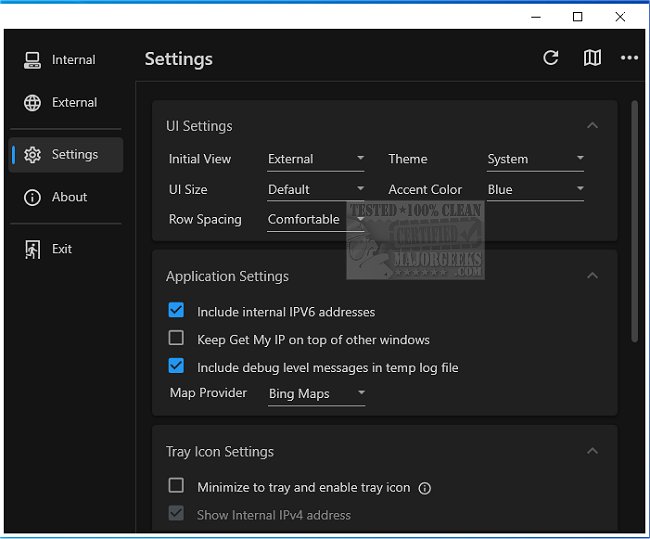Open the Initial View dropdown
650x539 pixels.
pos(316,159)
